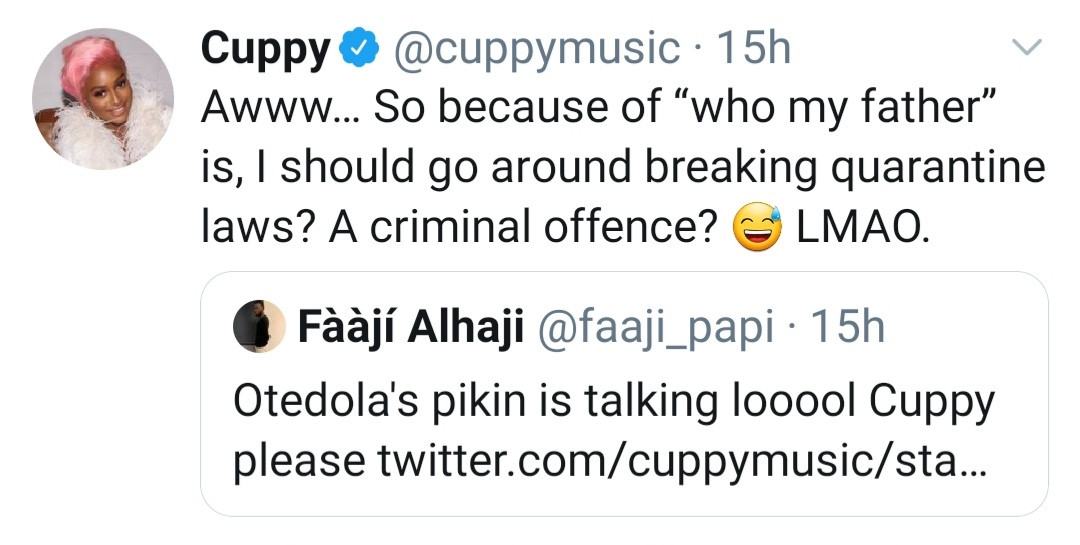Click Cuppy's pink-haired profile picture
The height and width of the screenshot is (545, 1080).
point(103,99)
